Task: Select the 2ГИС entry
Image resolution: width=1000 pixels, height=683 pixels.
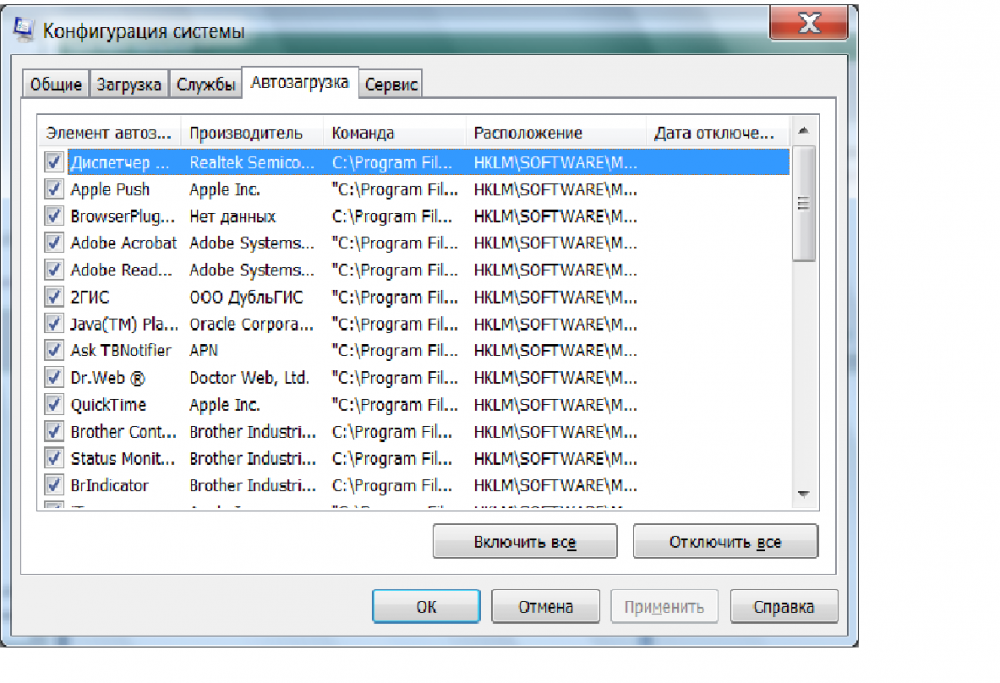Action: 90,297
